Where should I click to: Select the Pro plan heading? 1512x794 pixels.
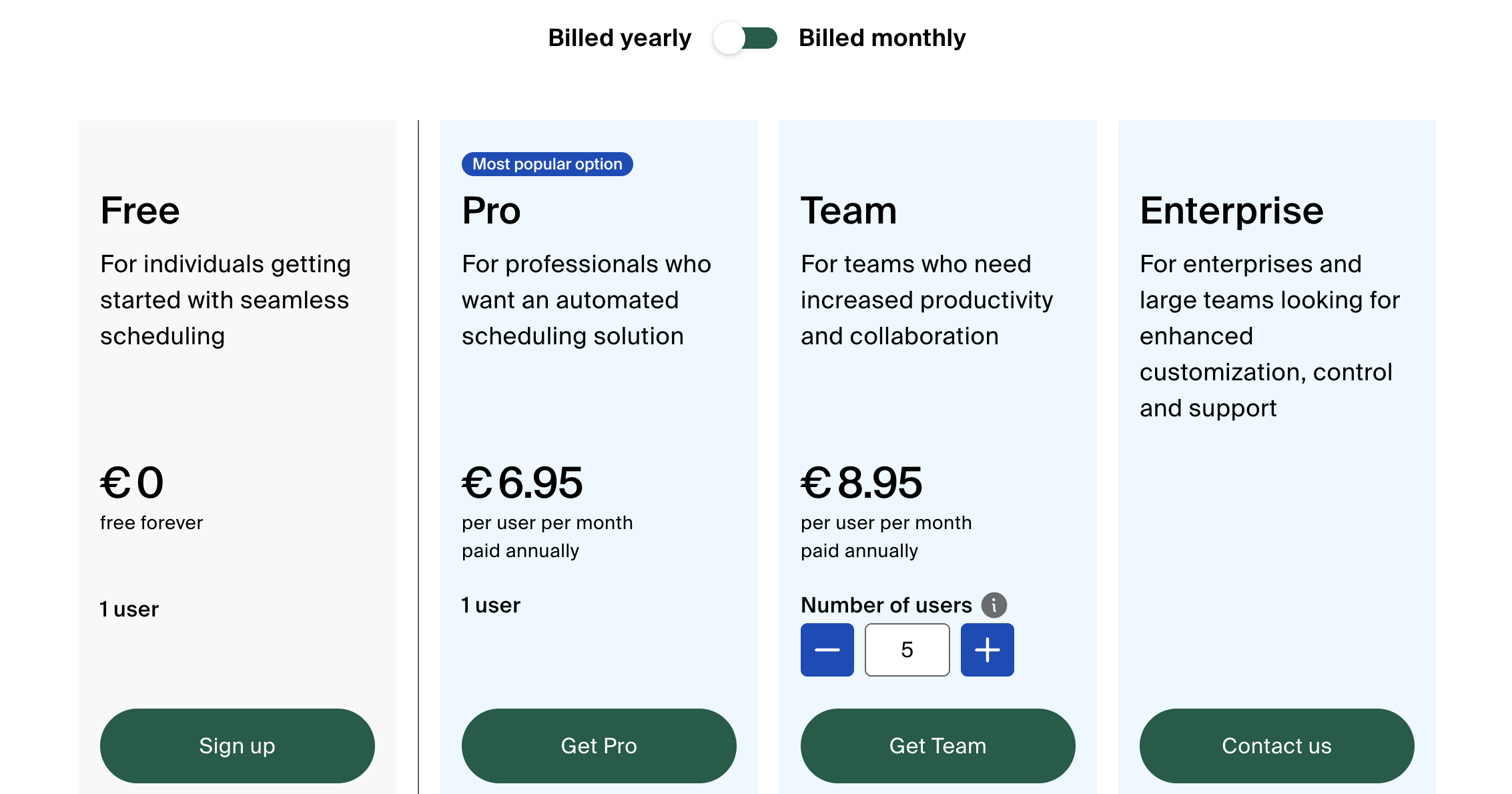(x=491, y=210)
